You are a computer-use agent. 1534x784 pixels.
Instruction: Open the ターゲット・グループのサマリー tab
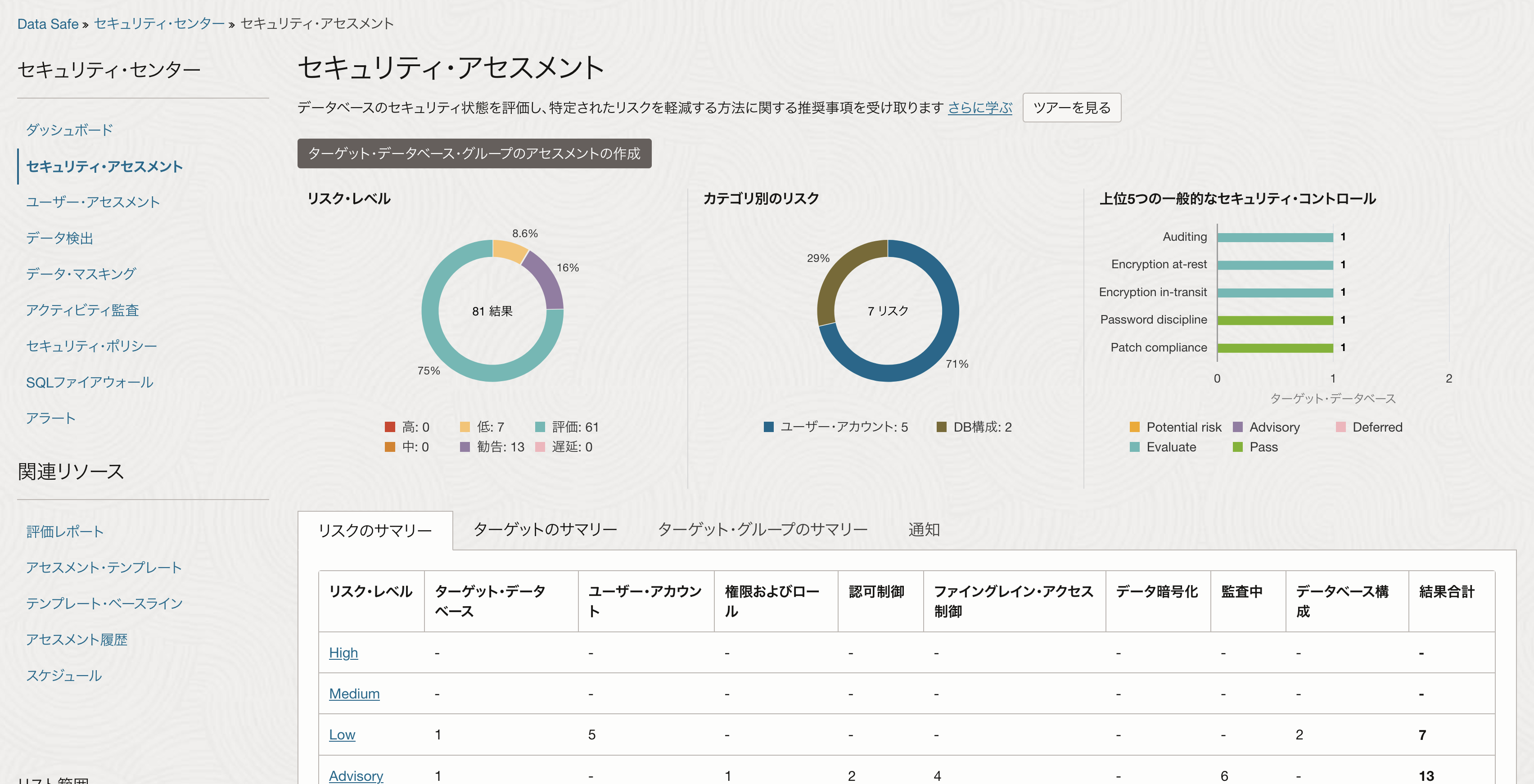[x=762, y=529]
